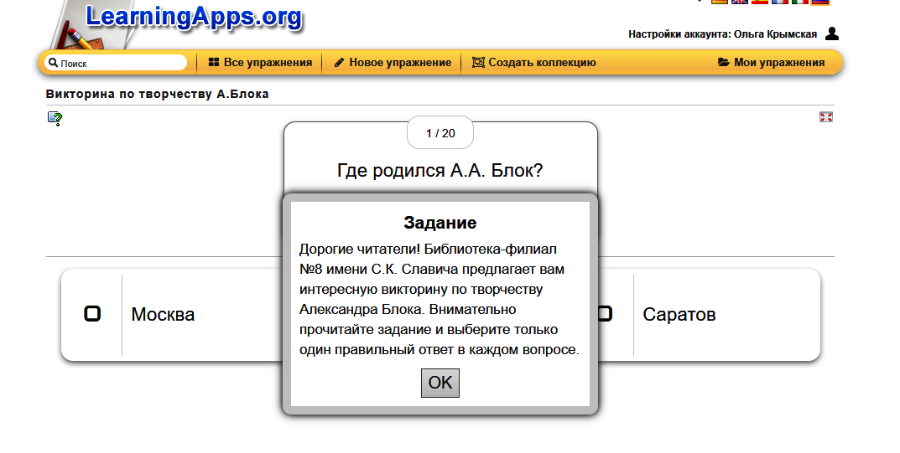The width and height of the screenshot is (900, 453).
Task: Open the Все упражнения menu item
Action: (260, 62)
